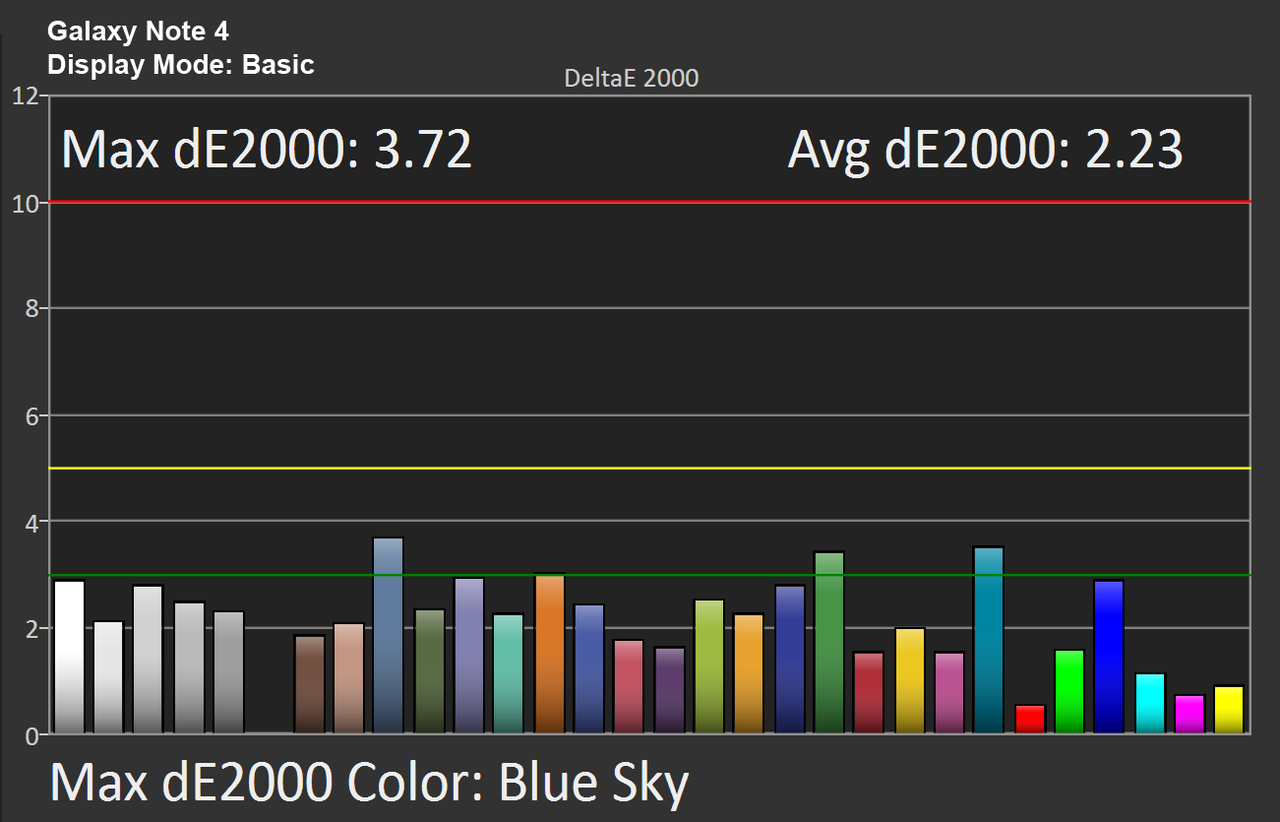1280x822 pixels.
Task: Select the burnt orange bar
Action: [x=550, y=653]
